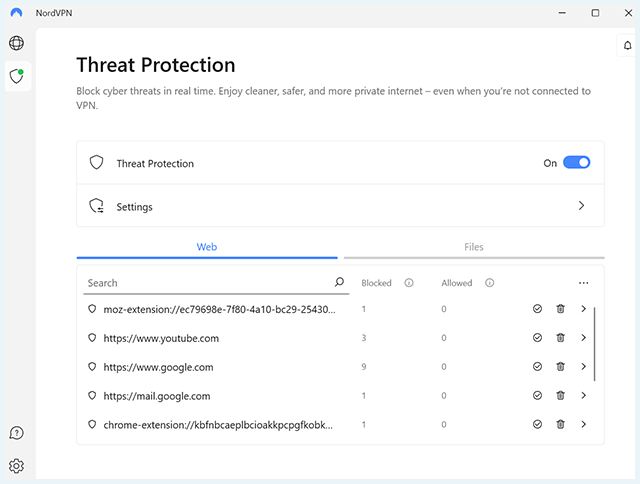Open the Settings row

[340, 206]
